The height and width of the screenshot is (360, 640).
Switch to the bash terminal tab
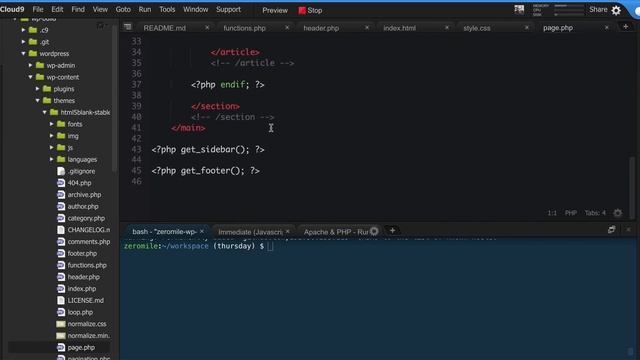[x=164, y=232]
